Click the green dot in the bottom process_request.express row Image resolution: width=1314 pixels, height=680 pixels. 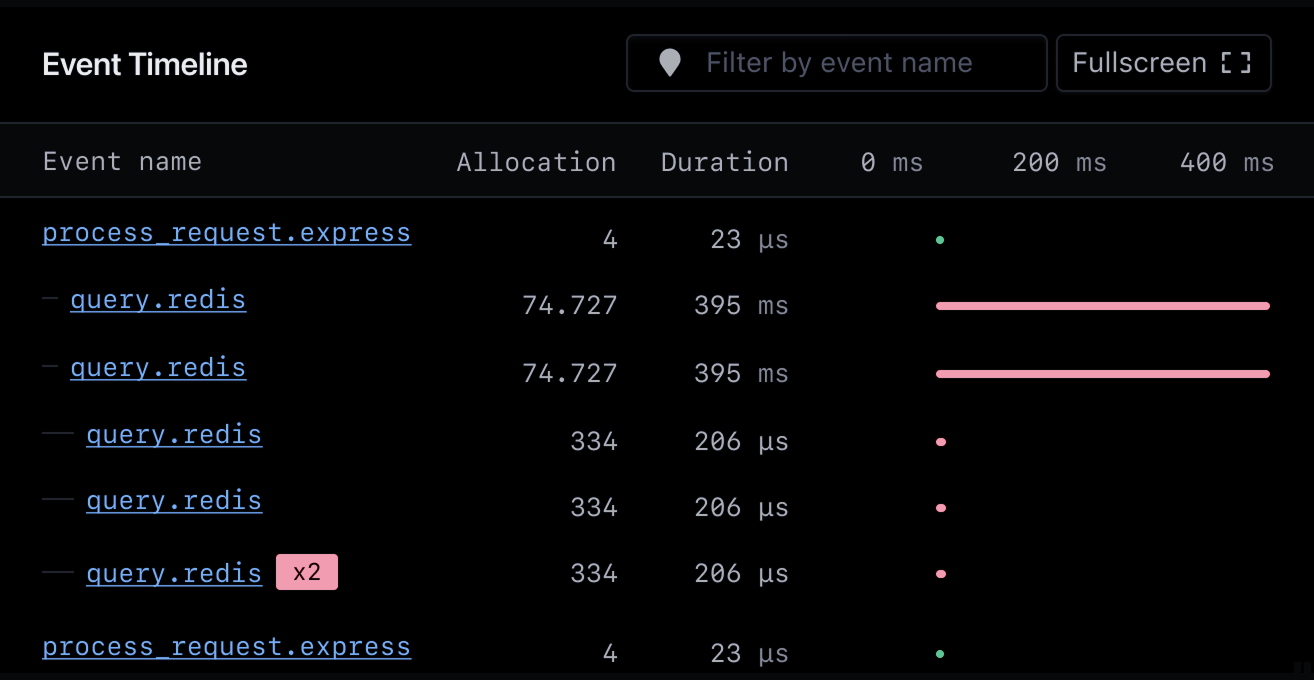[x=940, y=654]
